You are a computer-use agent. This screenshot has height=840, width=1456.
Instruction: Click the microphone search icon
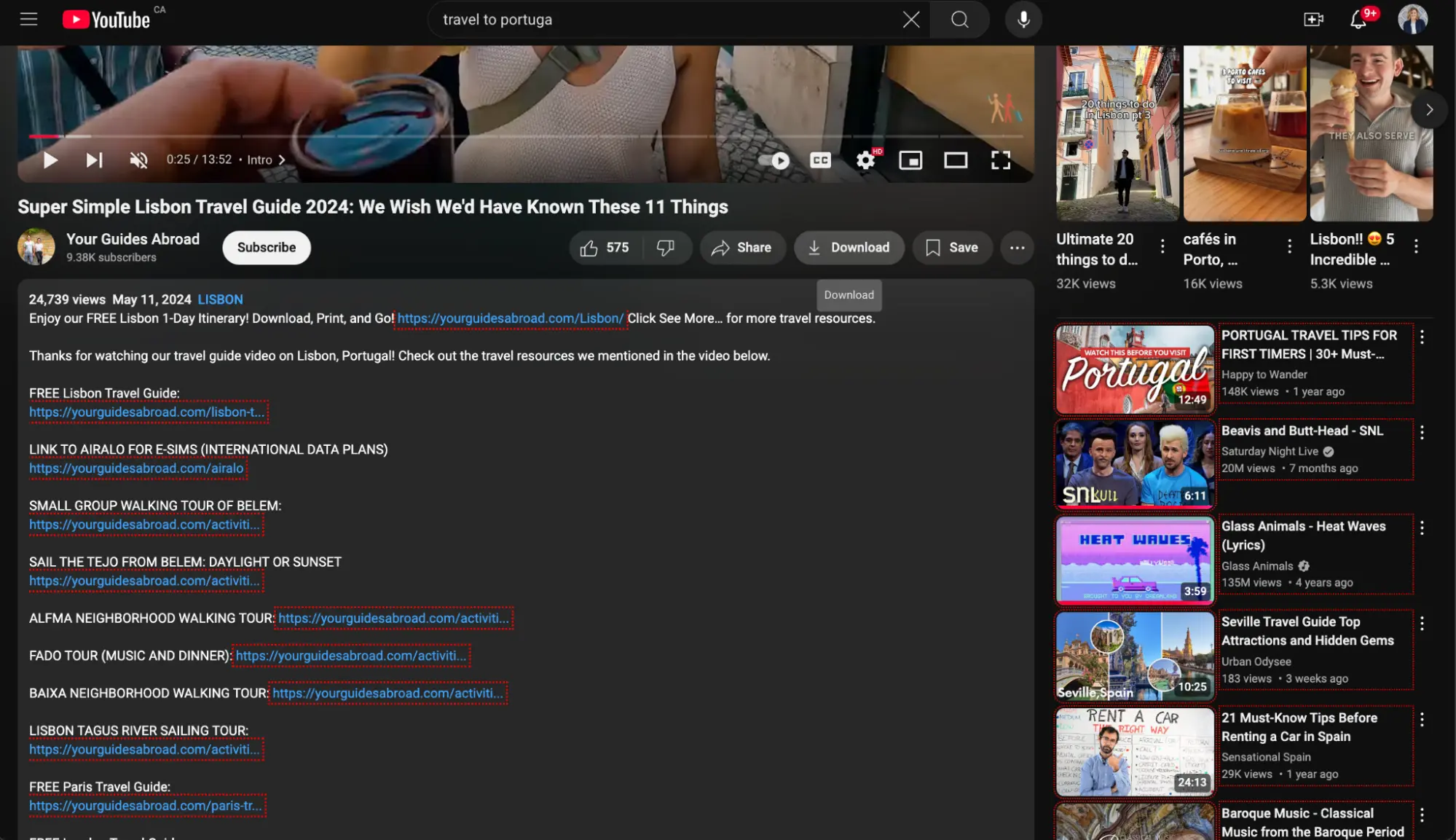click(x=1024, y=19)
